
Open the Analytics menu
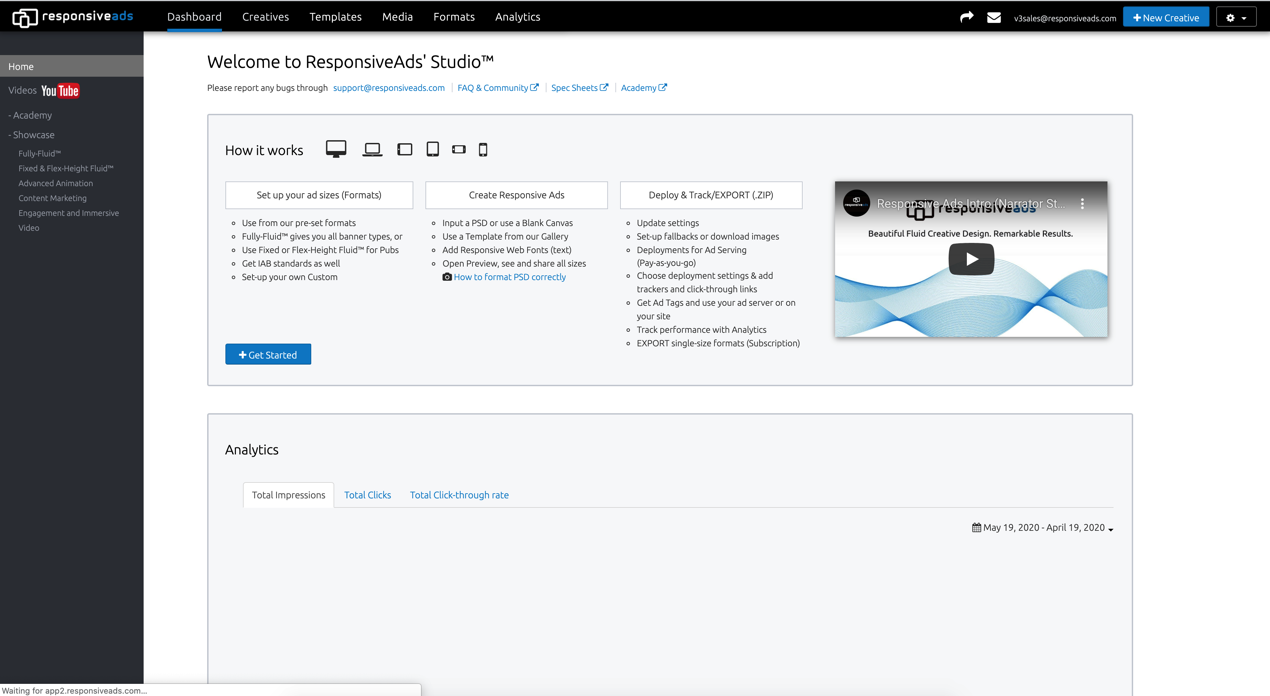point(517,17)
